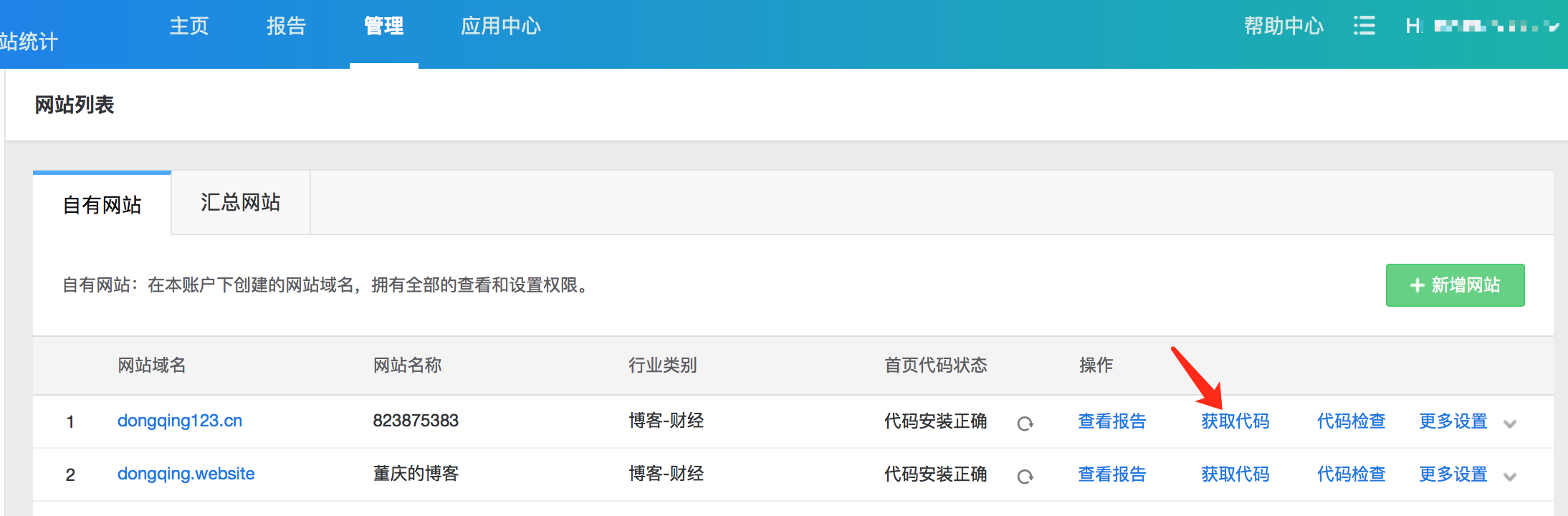Expand 更多设置 chevron for dongqing.website
The image size is (1568, 516).
coord(1510,477)
